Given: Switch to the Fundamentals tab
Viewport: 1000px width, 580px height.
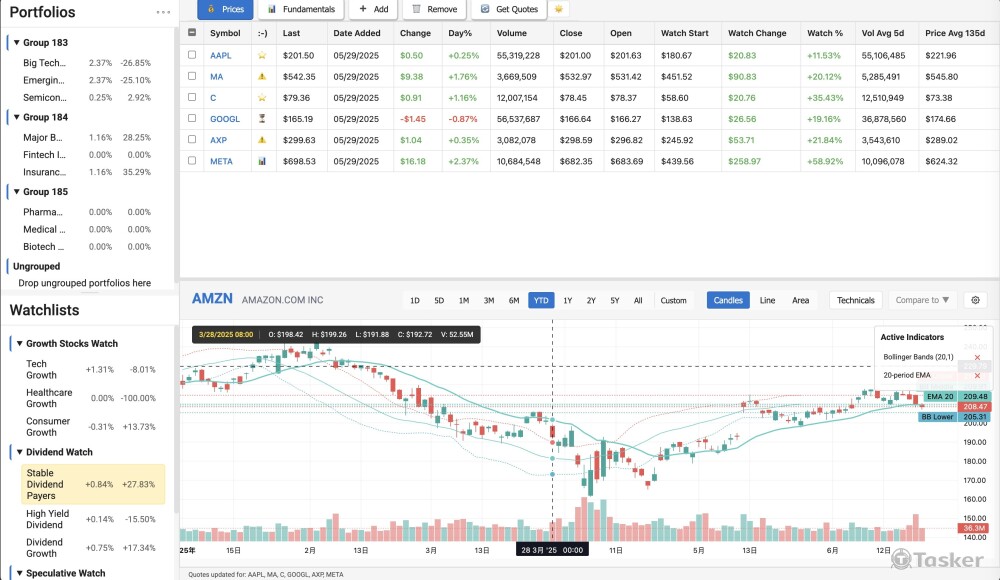Looking at the screenshot, I should tap(301, 9).
